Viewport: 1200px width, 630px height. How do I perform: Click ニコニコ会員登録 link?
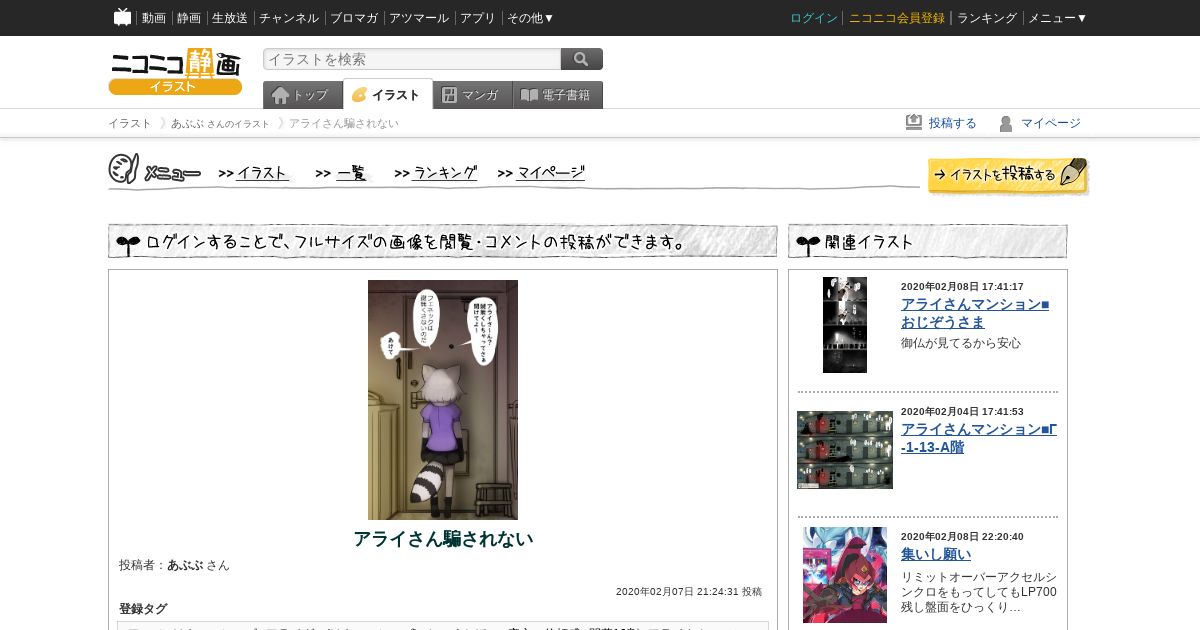pyautogui.click(x=897, y=18)
